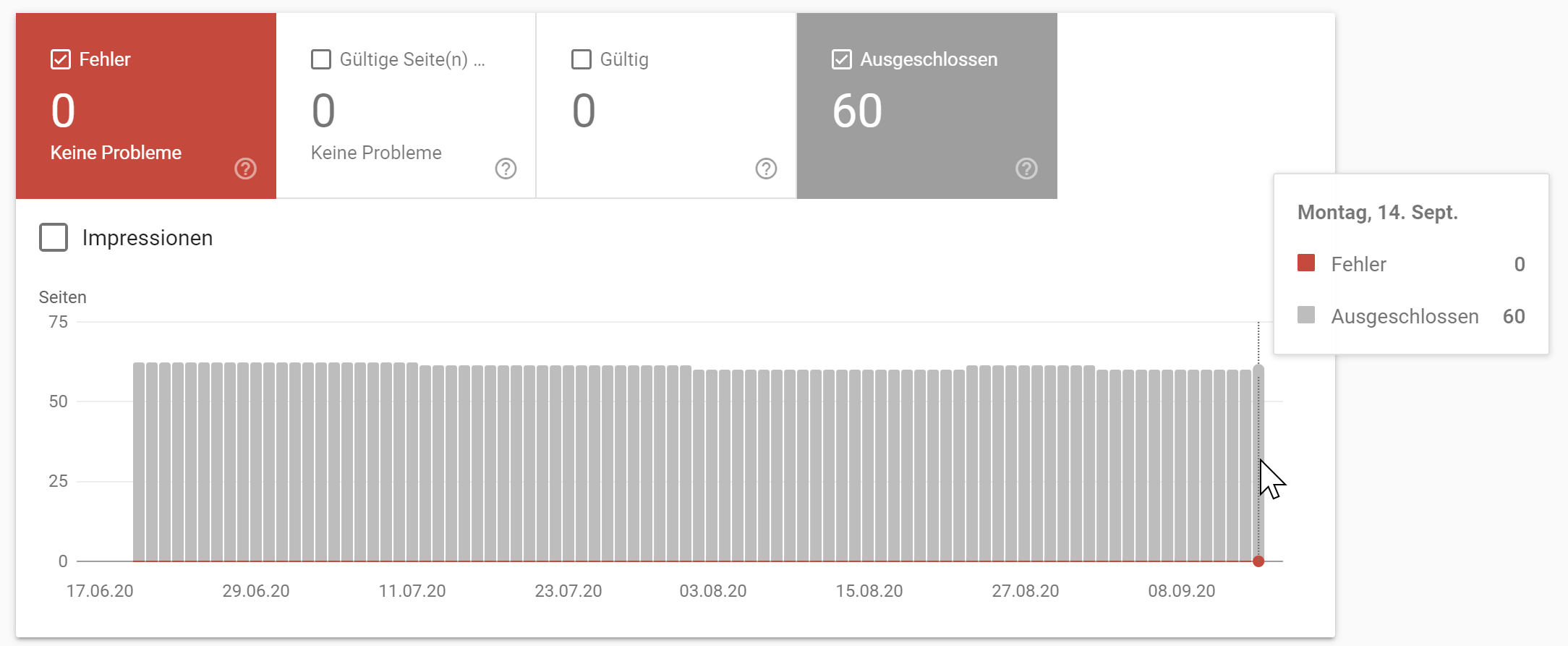Select the red marker dot on chart baseline

point(1258,561)
